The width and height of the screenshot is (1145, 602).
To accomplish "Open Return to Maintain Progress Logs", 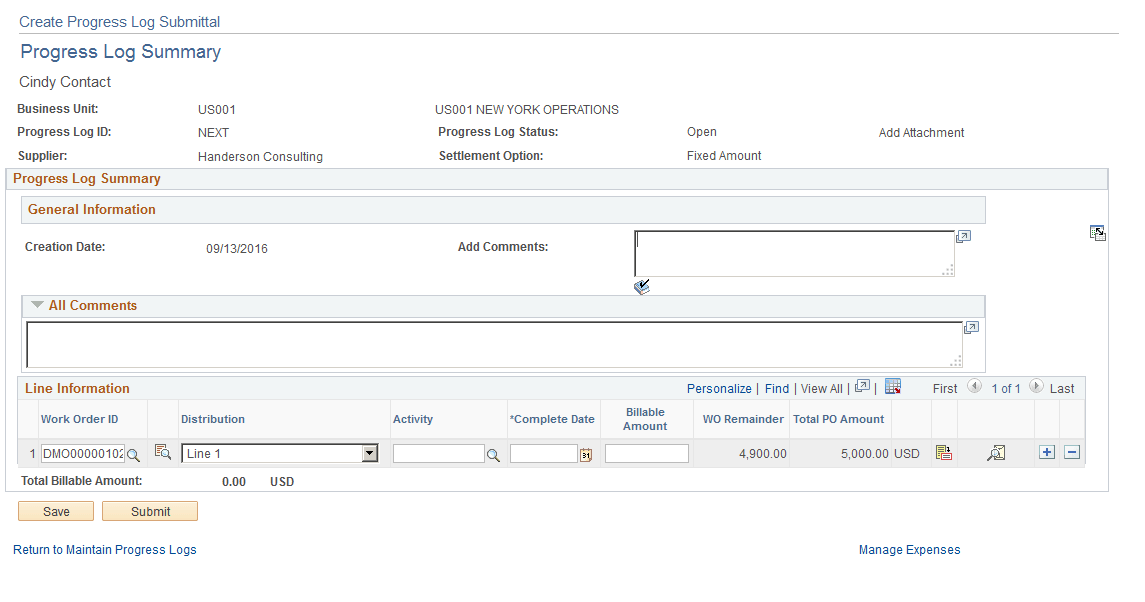I will coord(104,549).
